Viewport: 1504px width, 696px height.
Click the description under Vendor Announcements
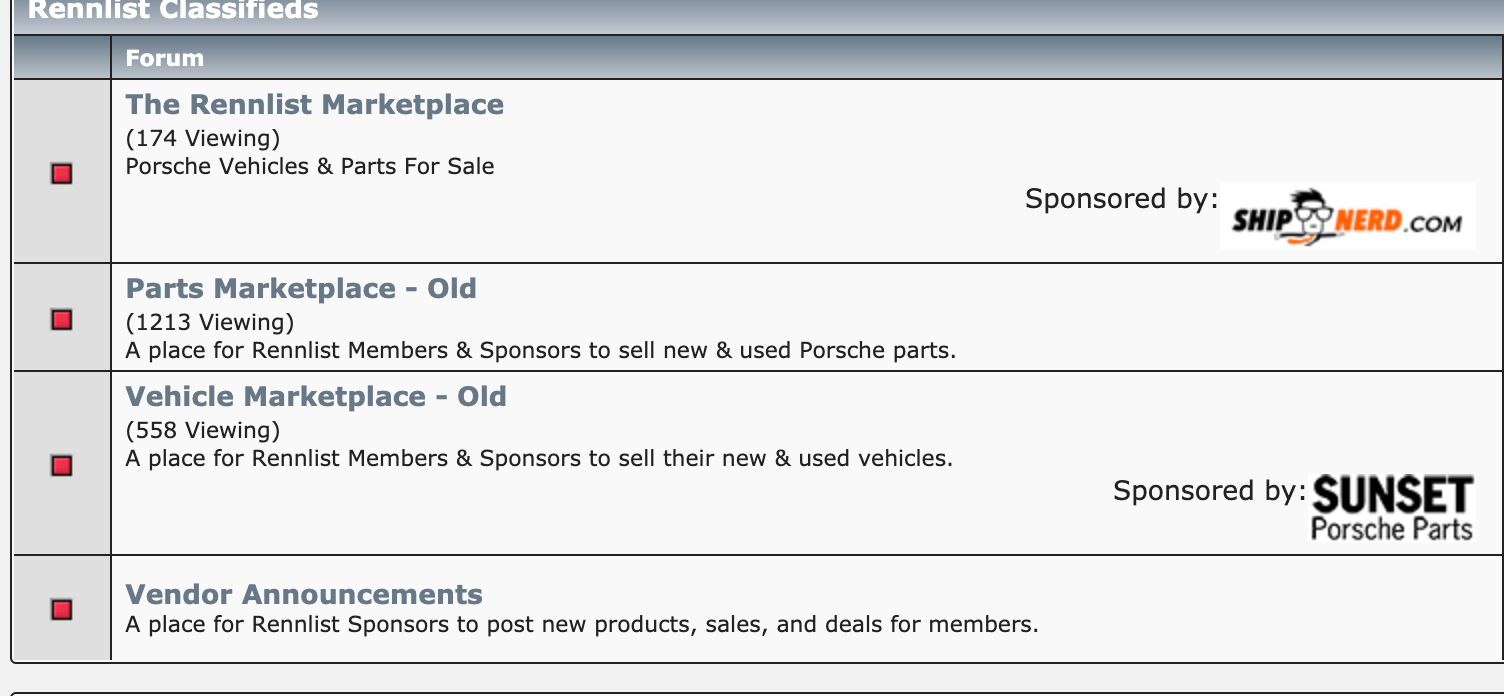click(x=582, y=625)
